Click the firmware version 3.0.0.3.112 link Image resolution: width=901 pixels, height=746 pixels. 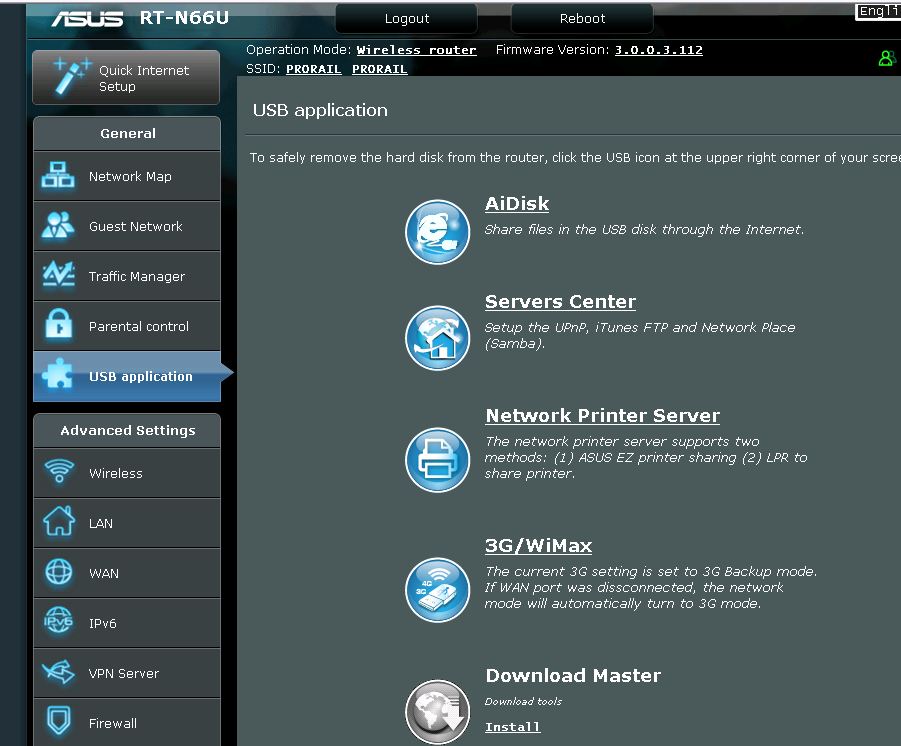[659, 50]
